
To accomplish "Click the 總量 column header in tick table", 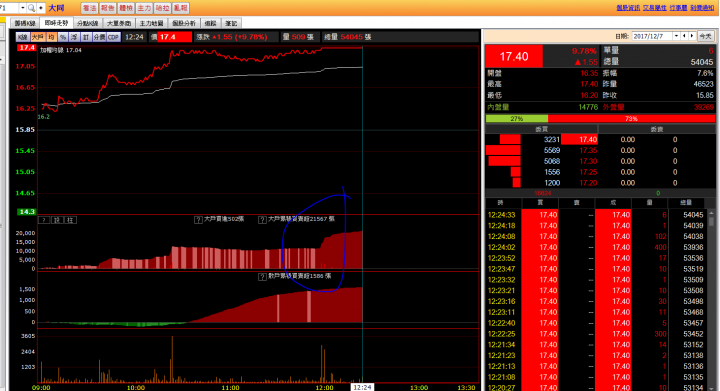I will pos(686,203).
